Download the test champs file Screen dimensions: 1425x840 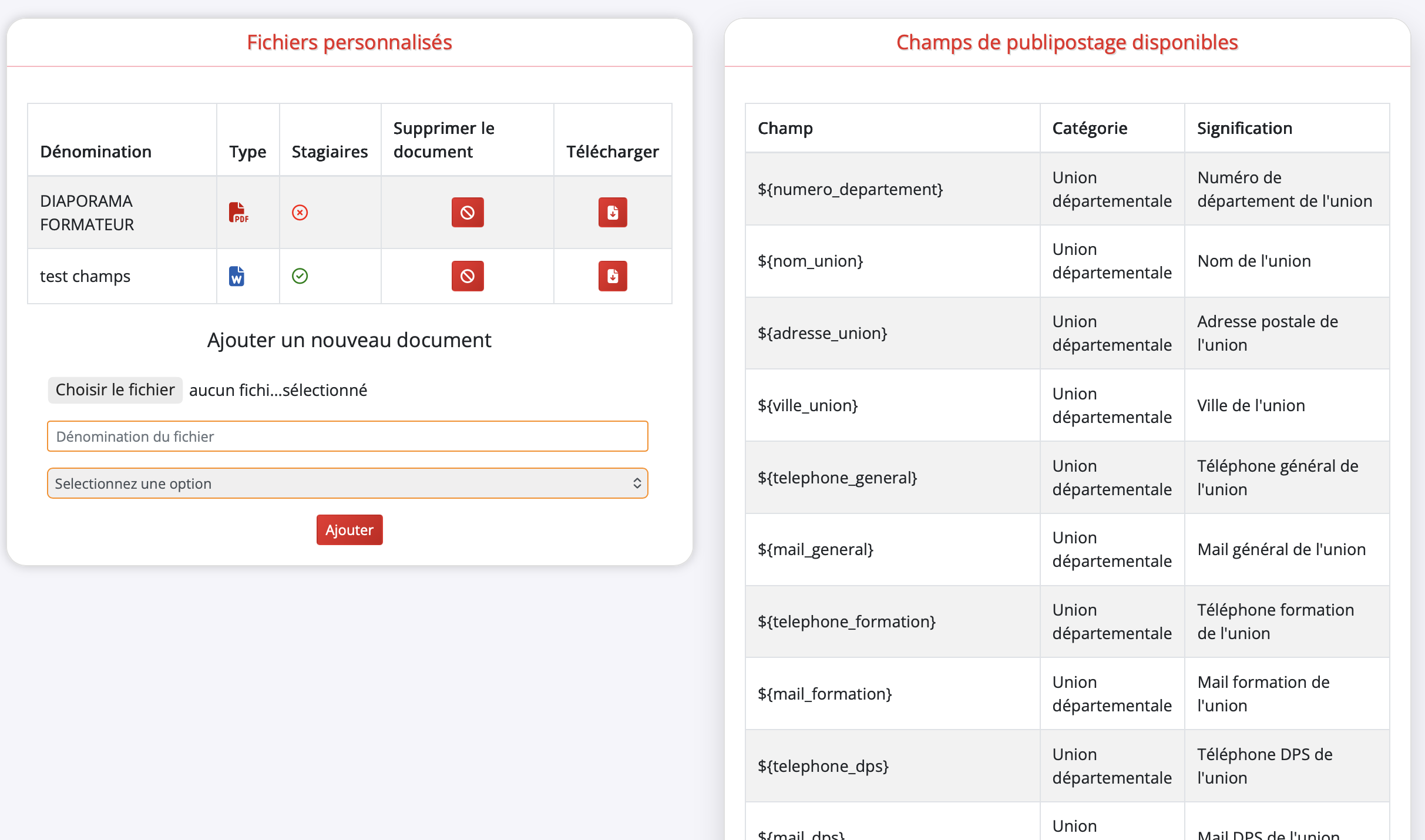613,276
